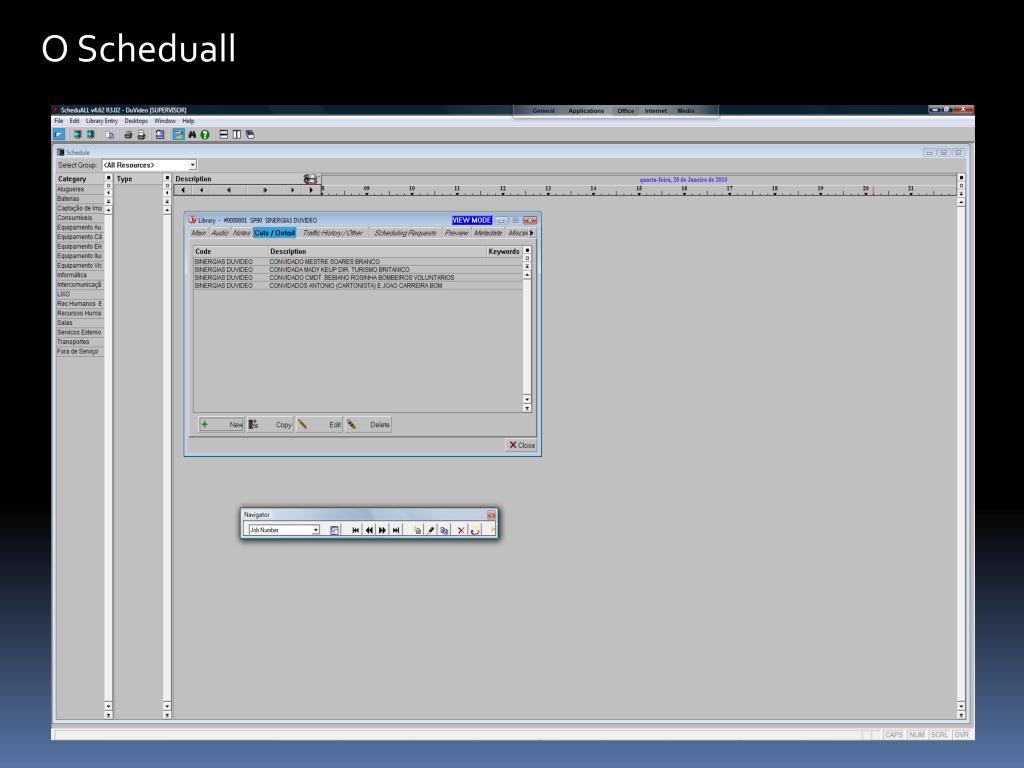1024x768 pixels.
Task: Select the CONVIDADA MADY KEUP row
Action: 358,270
